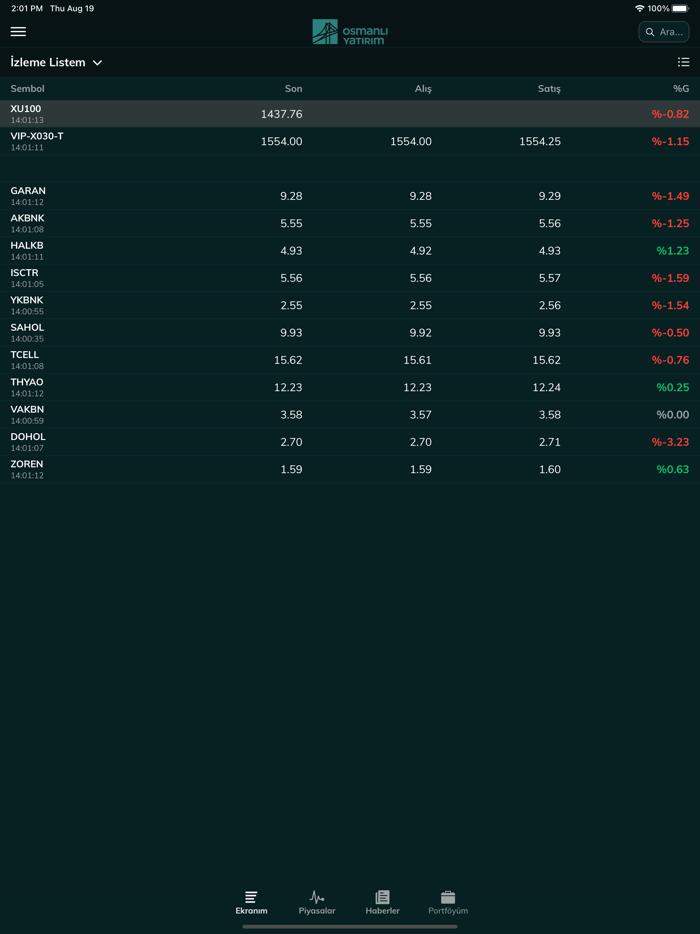Open the Piyasalar tab
The image size is (700, 934).
[x=317, y=902]
